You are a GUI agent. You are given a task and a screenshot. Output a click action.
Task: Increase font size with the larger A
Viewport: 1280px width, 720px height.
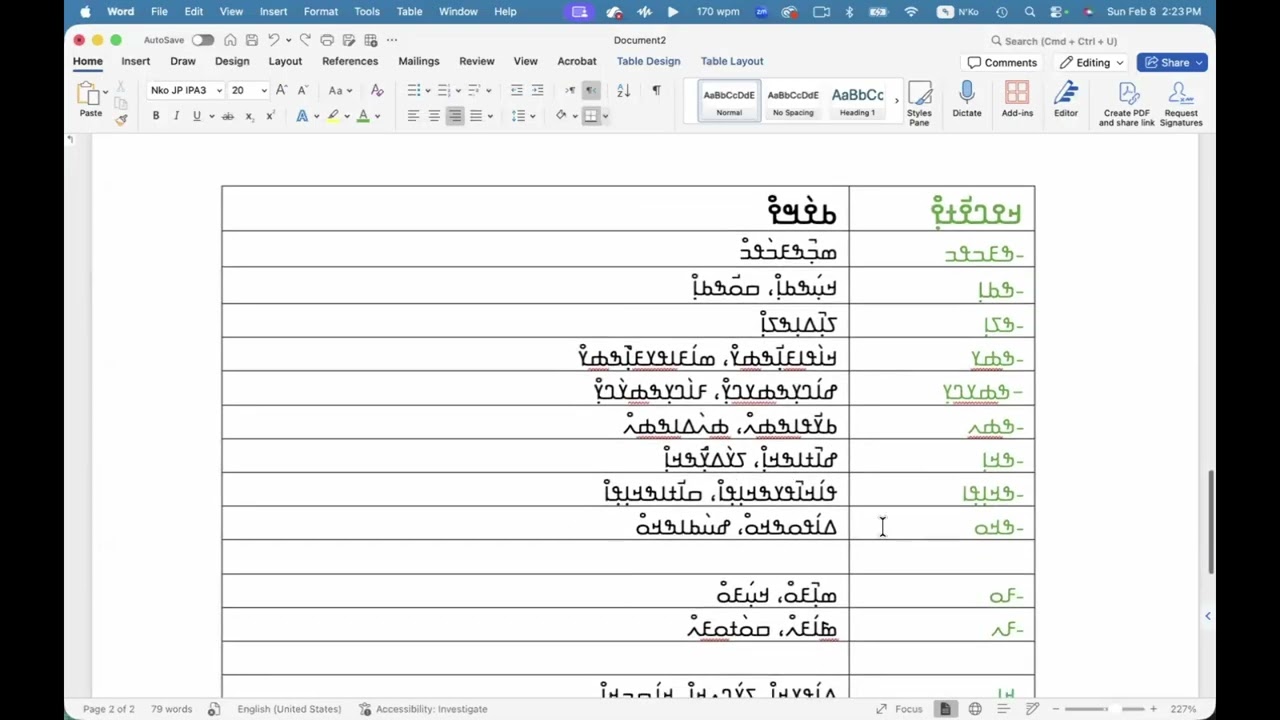(282, 90)
